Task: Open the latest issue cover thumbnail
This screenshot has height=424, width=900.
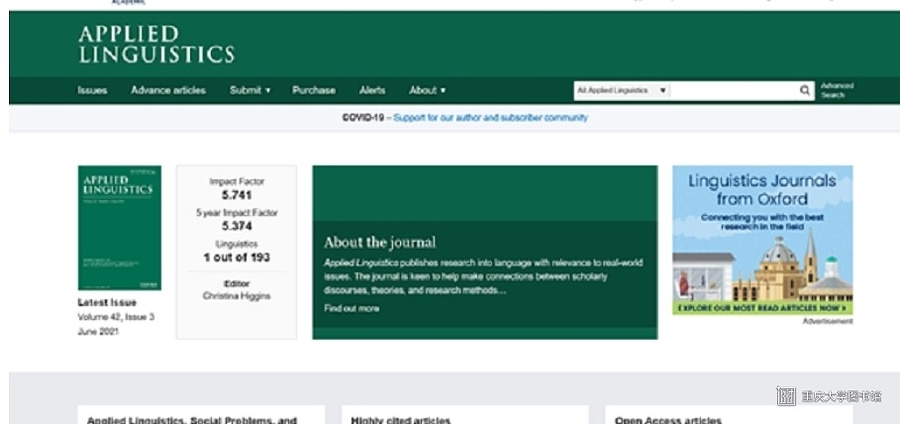Action: (x=119, y=228)
